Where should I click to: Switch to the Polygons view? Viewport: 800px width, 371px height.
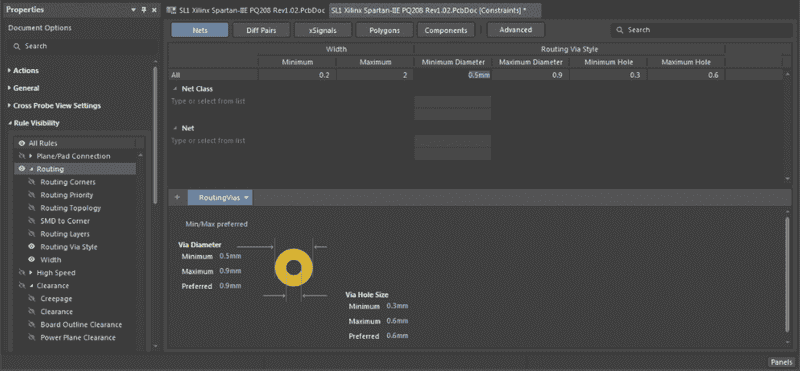point(385,30)
